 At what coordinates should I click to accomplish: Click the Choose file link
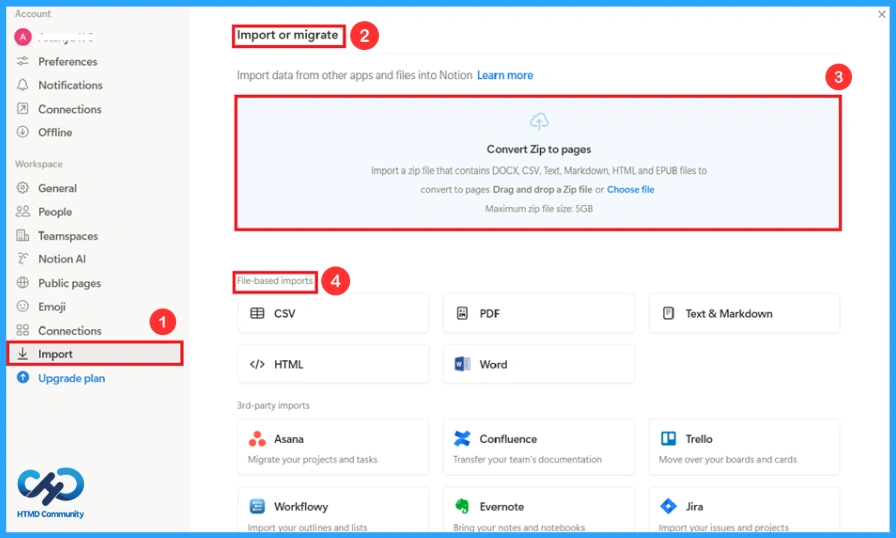click(630, 190)
